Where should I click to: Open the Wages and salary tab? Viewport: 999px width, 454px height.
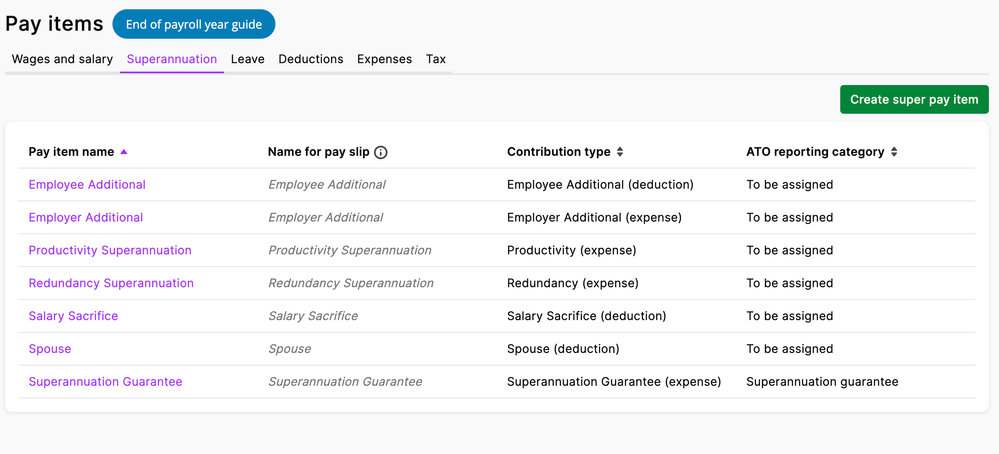coord(62,59)
